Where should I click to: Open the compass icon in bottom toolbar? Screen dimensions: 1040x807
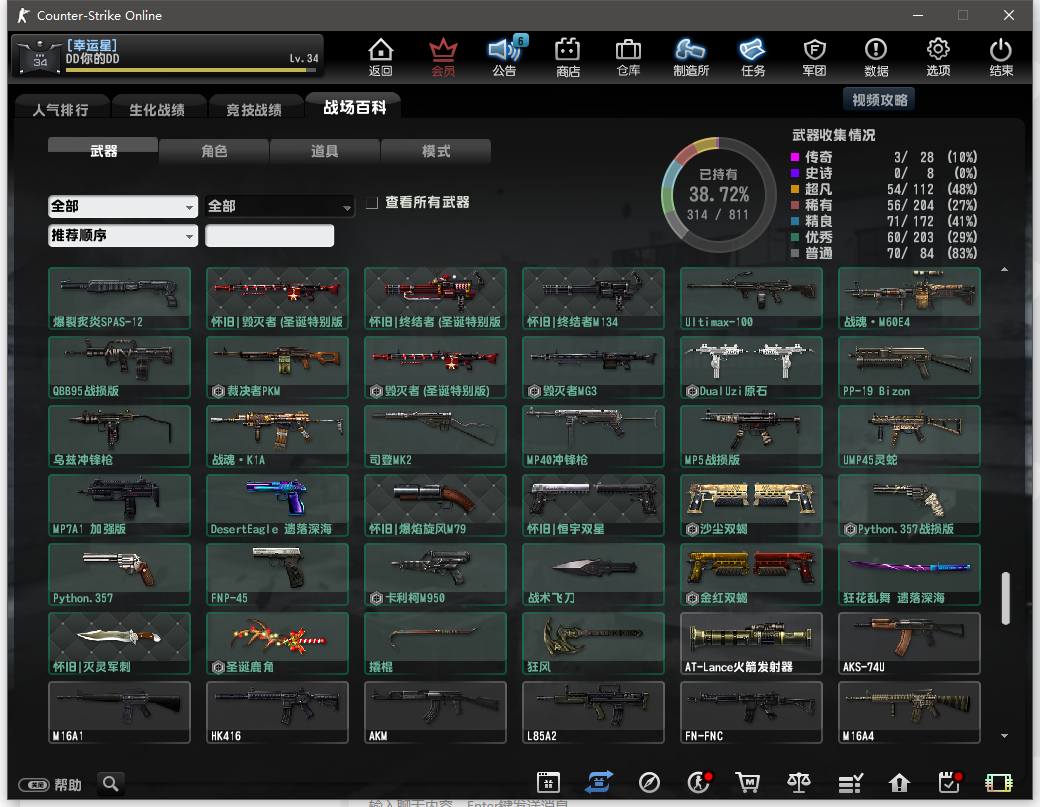pyautogui.click(x=649, y=783)
